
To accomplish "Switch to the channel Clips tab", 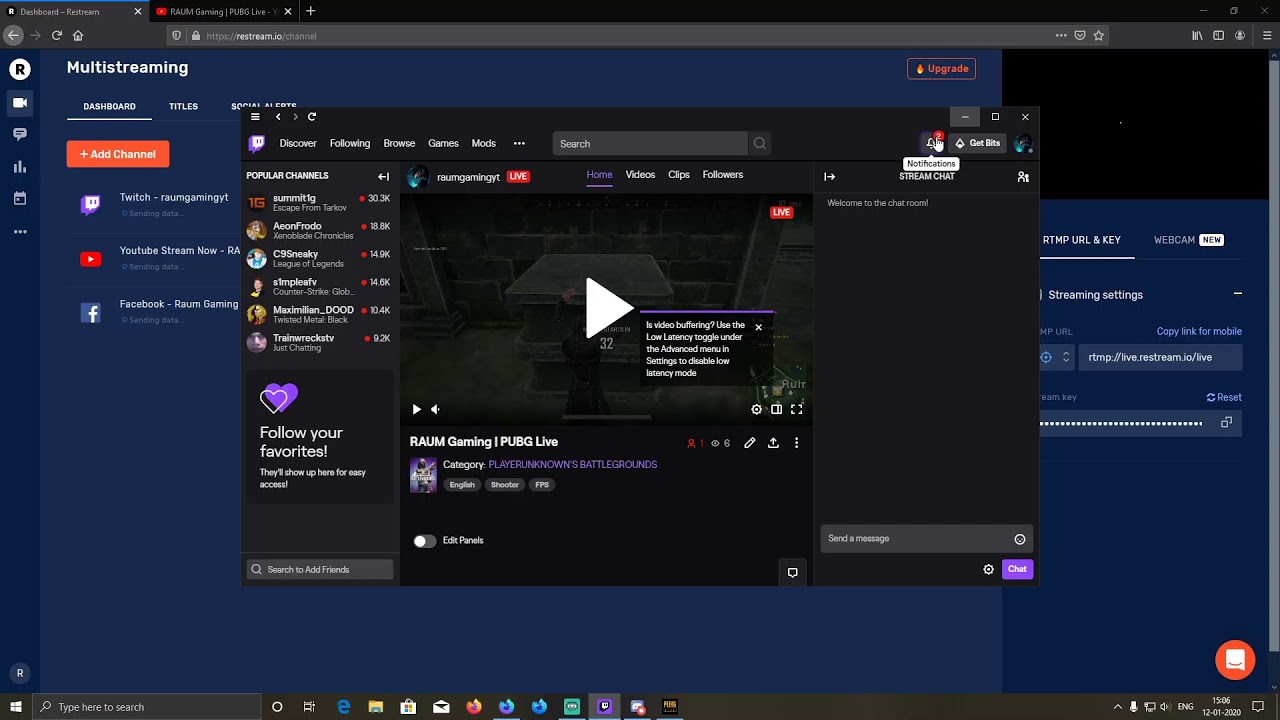I will (679, 174).
